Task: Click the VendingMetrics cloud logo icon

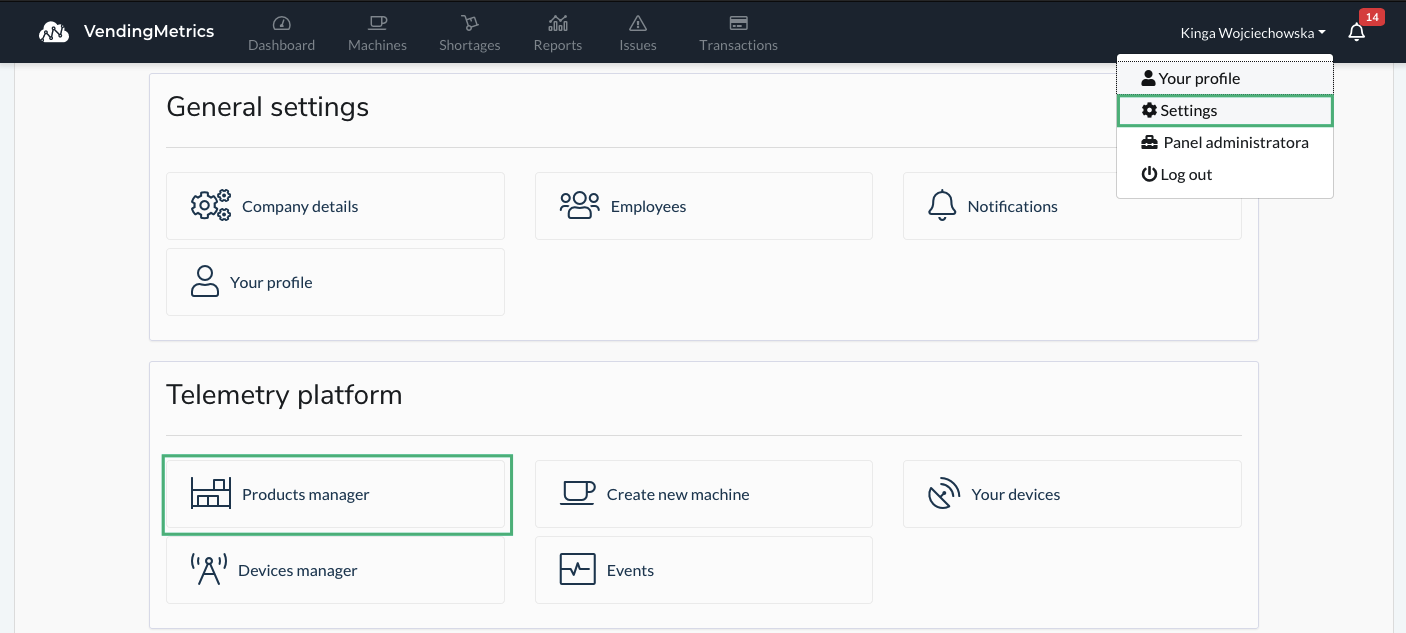Action: [x=54, y=32]
